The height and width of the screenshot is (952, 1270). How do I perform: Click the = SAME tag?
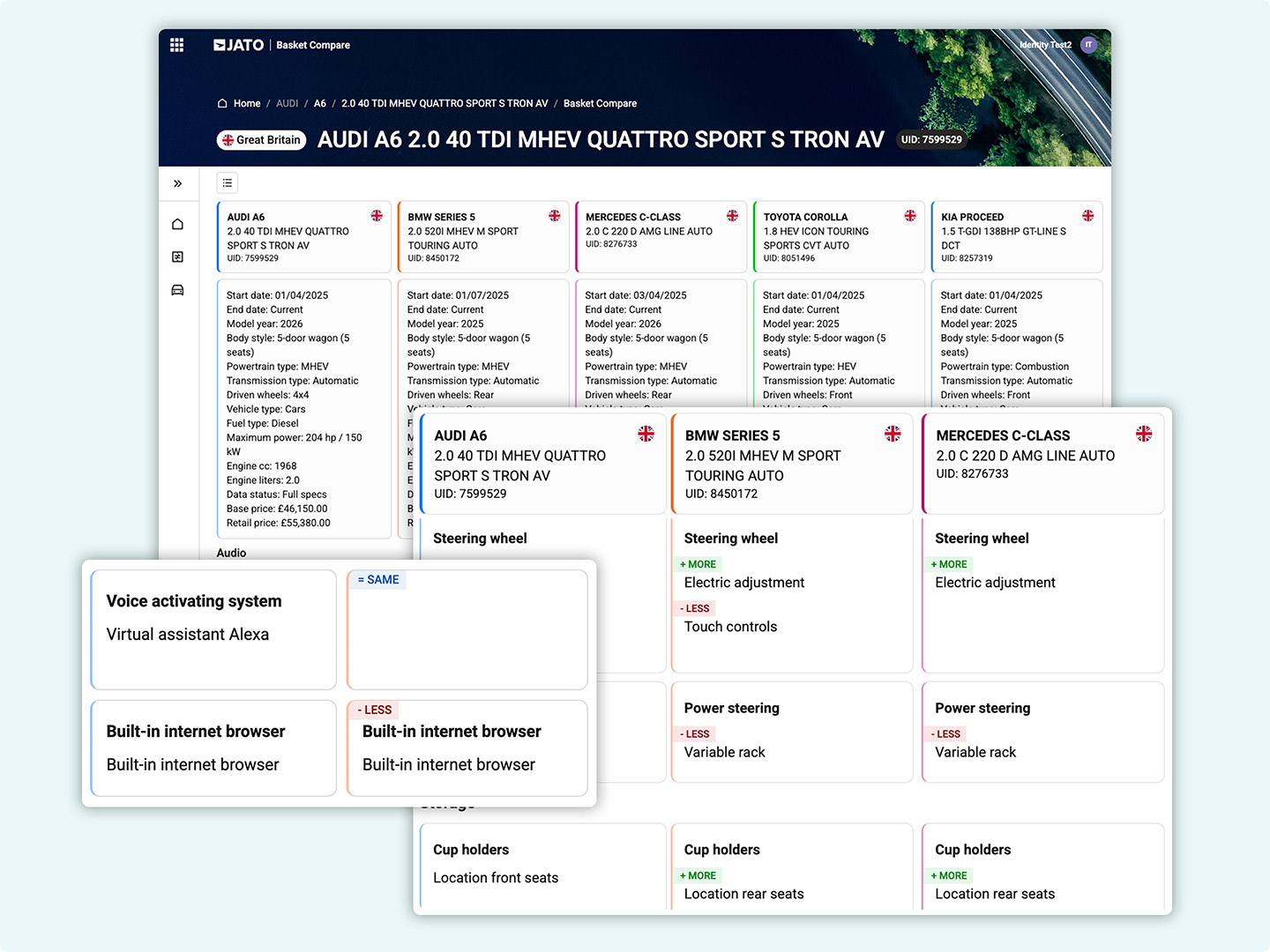pos(378,580)
